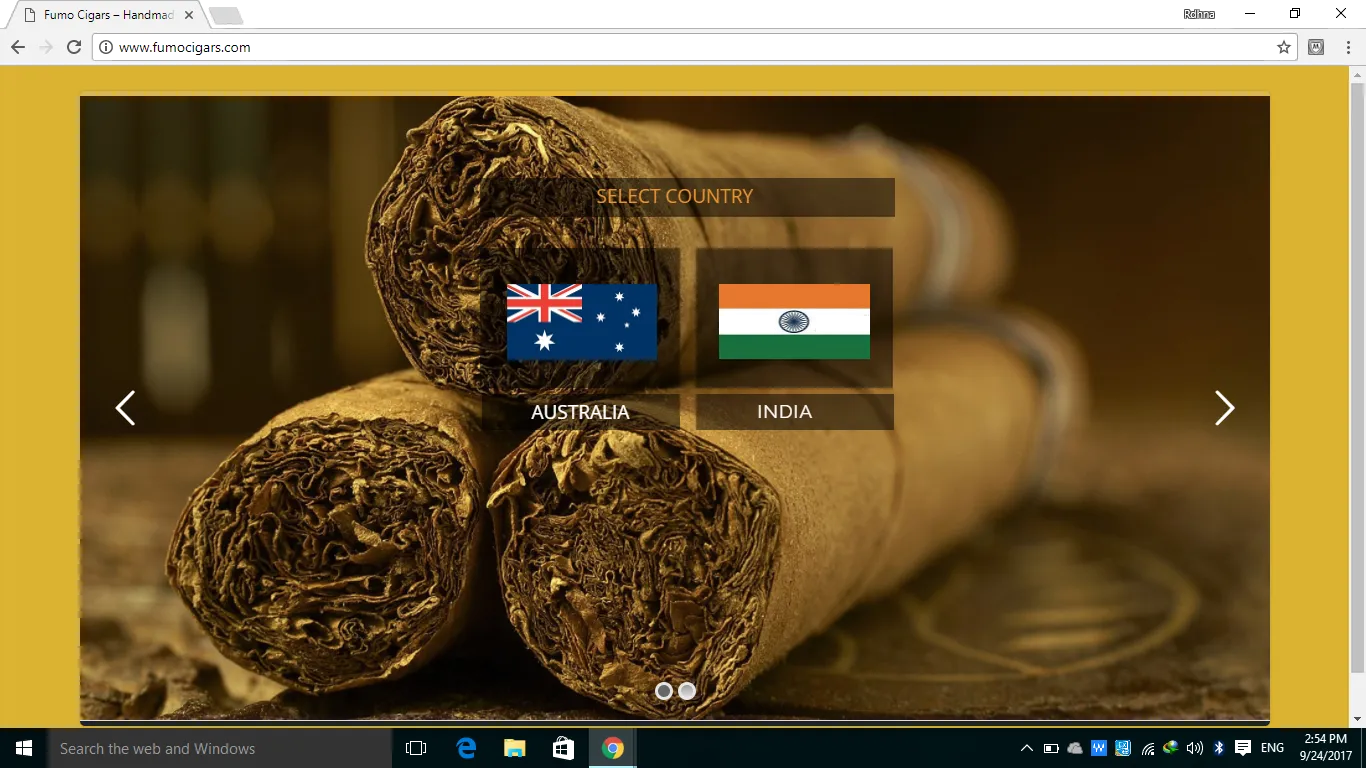
Task: Reload the page in Chrome
Action: pos(74,47)
